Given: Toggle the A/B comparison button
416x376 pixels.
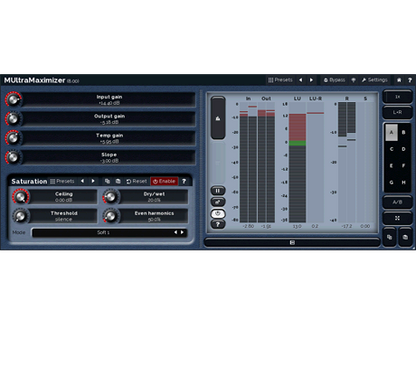Looking at the screenshot, I should click(397, 202).
